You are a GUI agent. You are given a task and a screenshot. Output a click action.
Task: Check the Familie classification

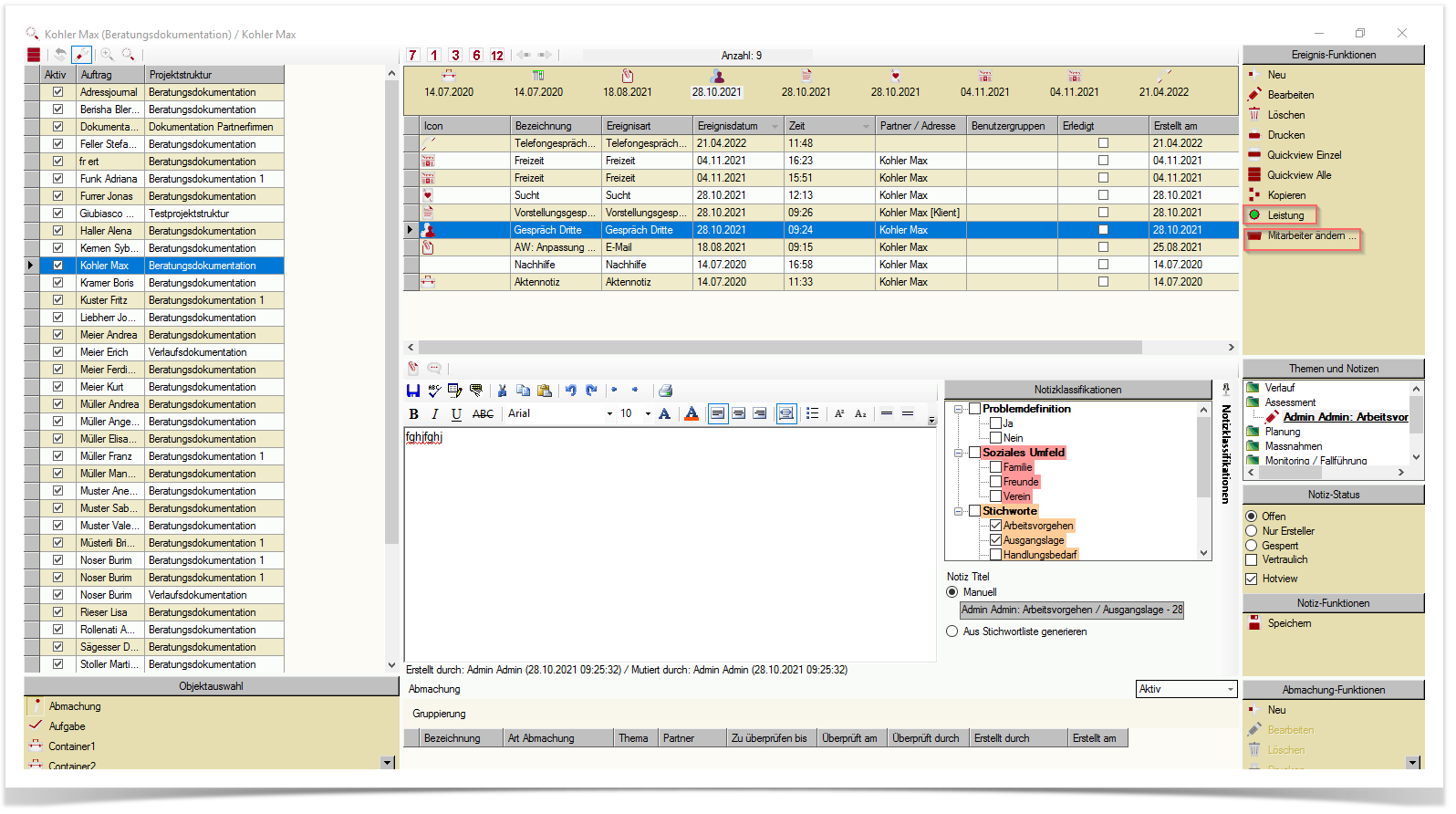pyautogui.click(x=996, y=467)
